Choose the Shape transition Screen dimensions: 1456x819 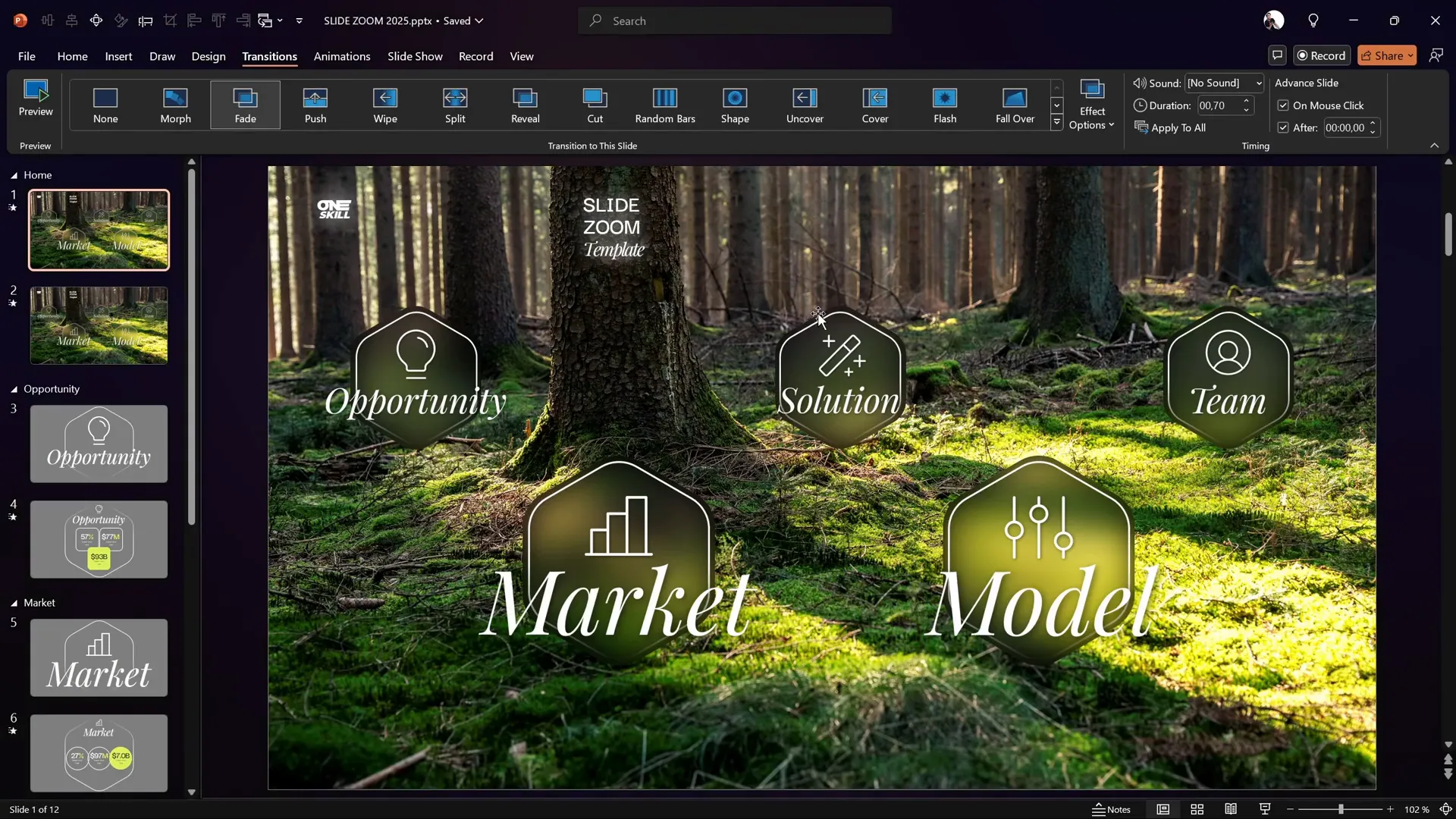(735, 105)
